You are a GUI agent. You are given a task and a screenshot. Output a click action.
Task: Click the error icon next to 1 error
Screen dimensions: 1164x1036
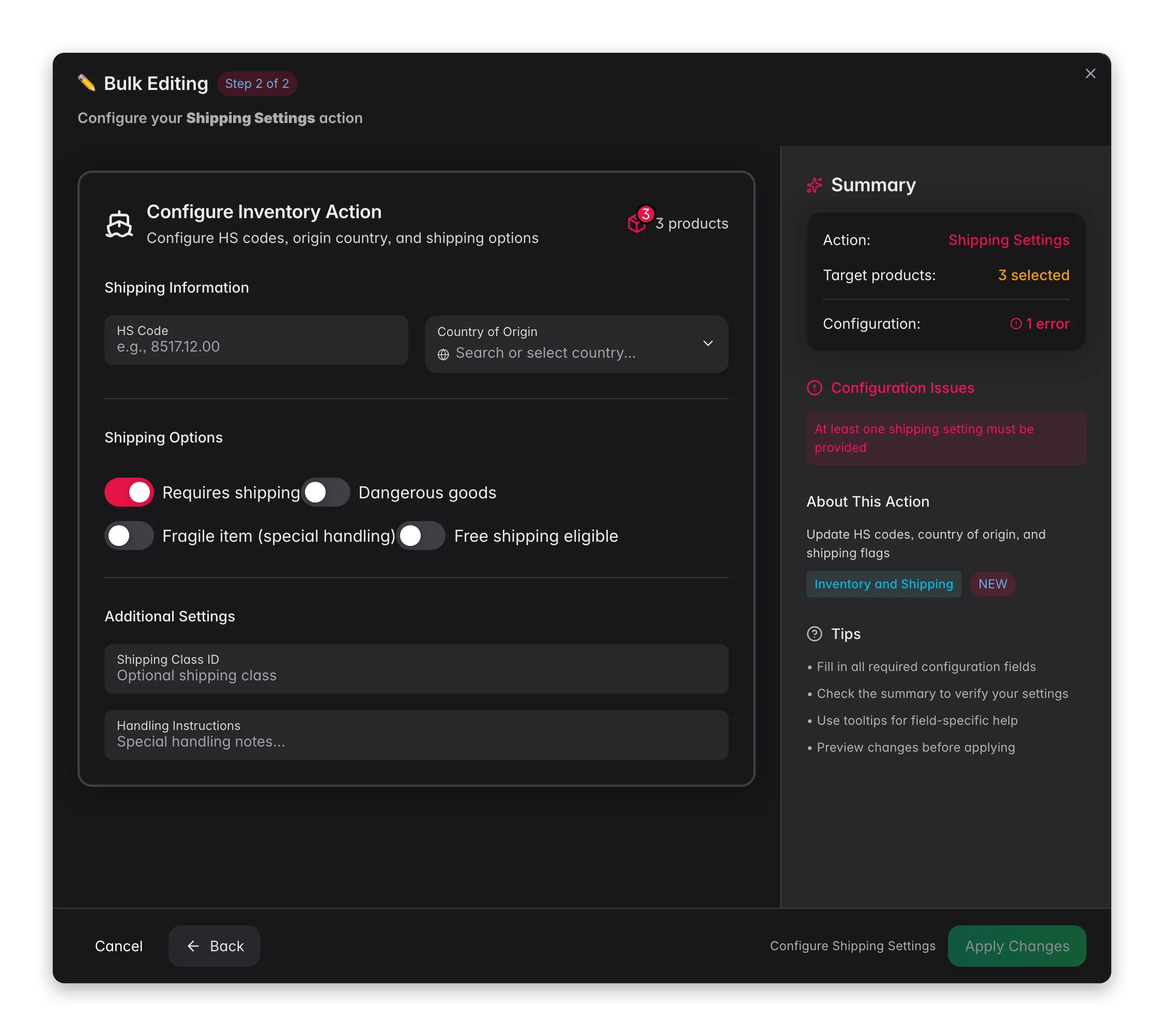click(x=1015, y=324)
